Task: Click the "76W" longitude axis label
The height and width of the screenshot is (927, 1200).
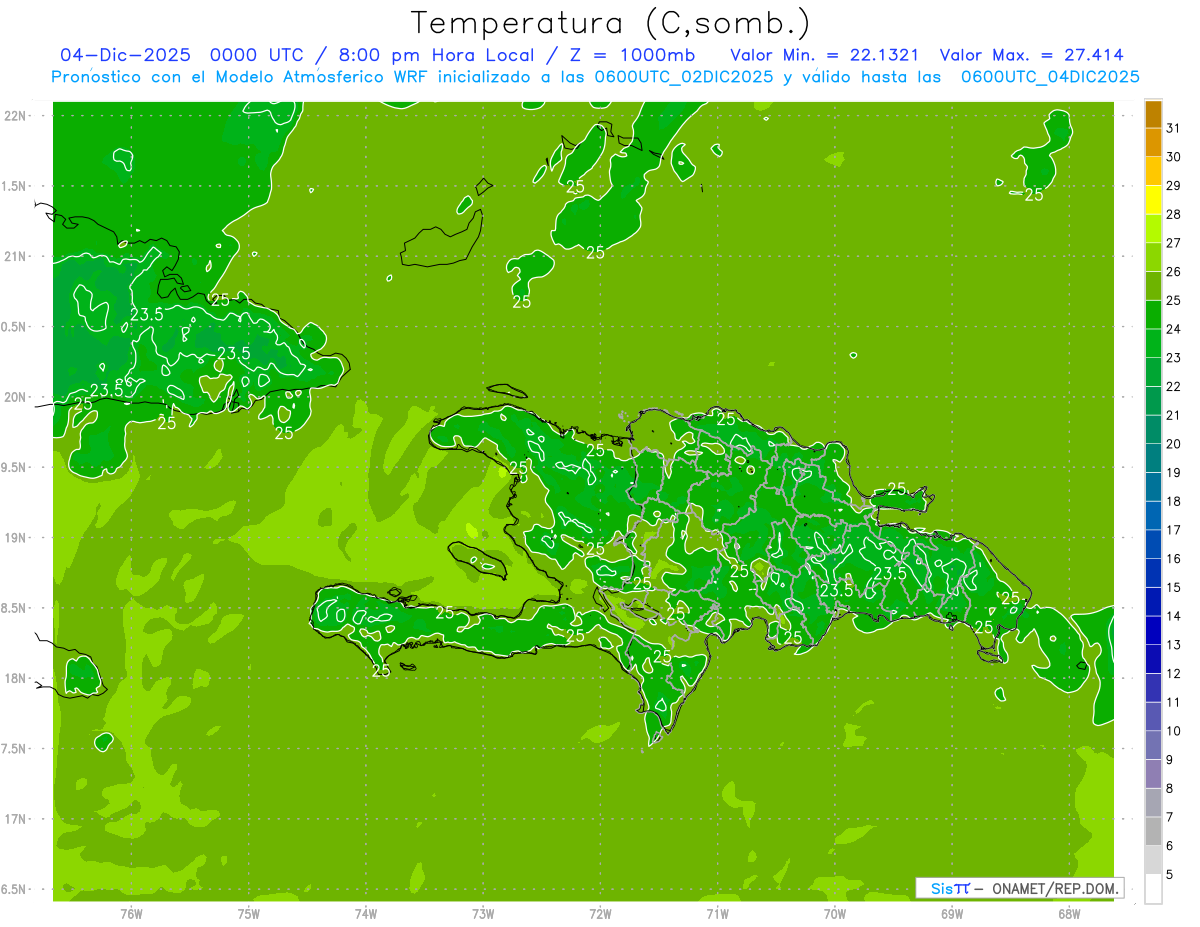Action: [131, 914]
